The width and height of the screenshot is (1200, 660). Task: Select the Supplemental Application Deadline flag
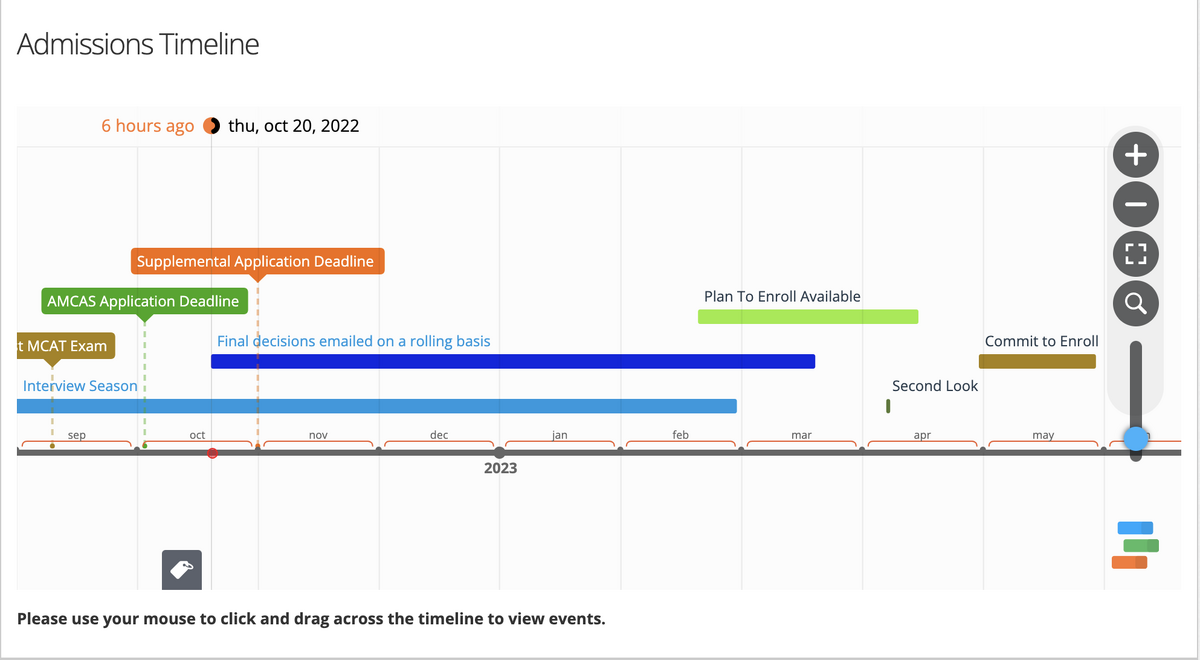[257, 261]
